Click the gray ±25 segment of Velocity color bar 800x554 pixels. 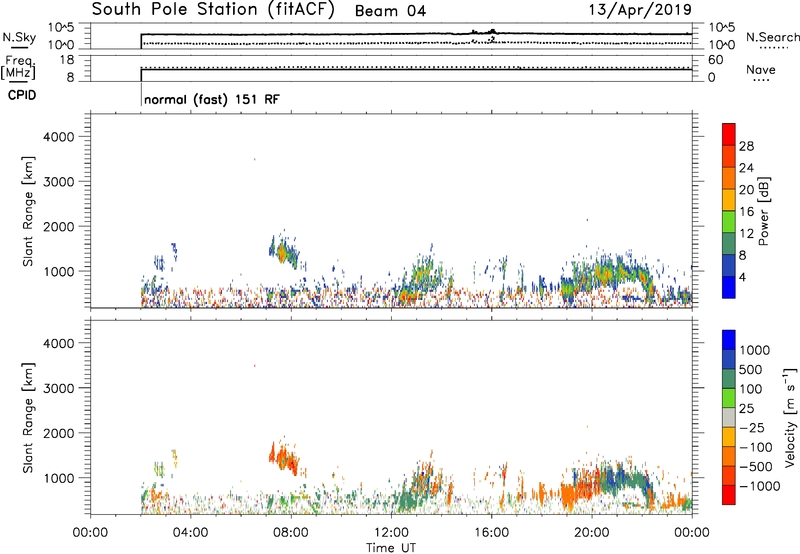[x=729, y=417]
